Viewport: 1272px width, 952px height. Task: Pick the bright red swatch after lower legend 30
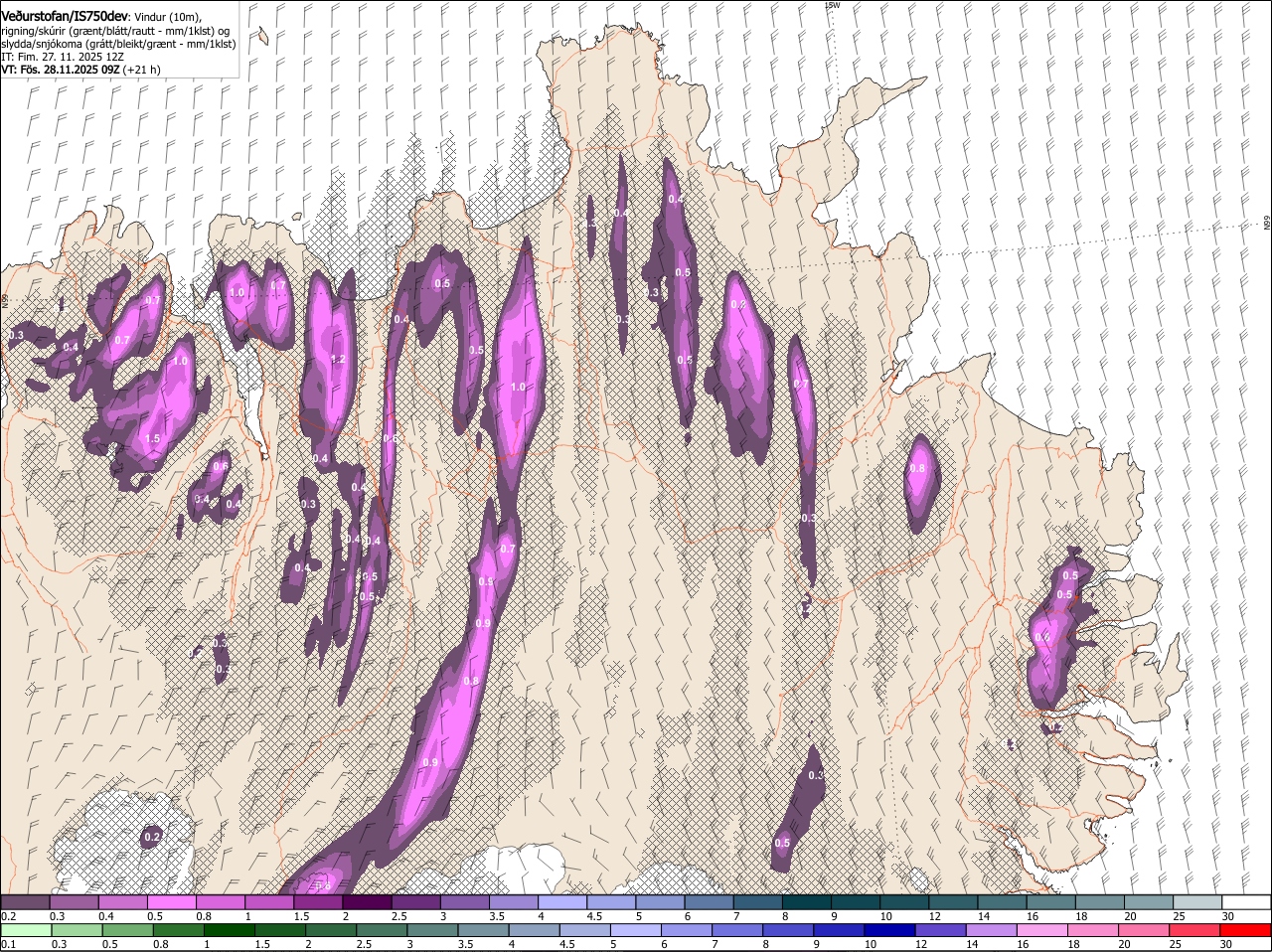[x=1246, y=930]
